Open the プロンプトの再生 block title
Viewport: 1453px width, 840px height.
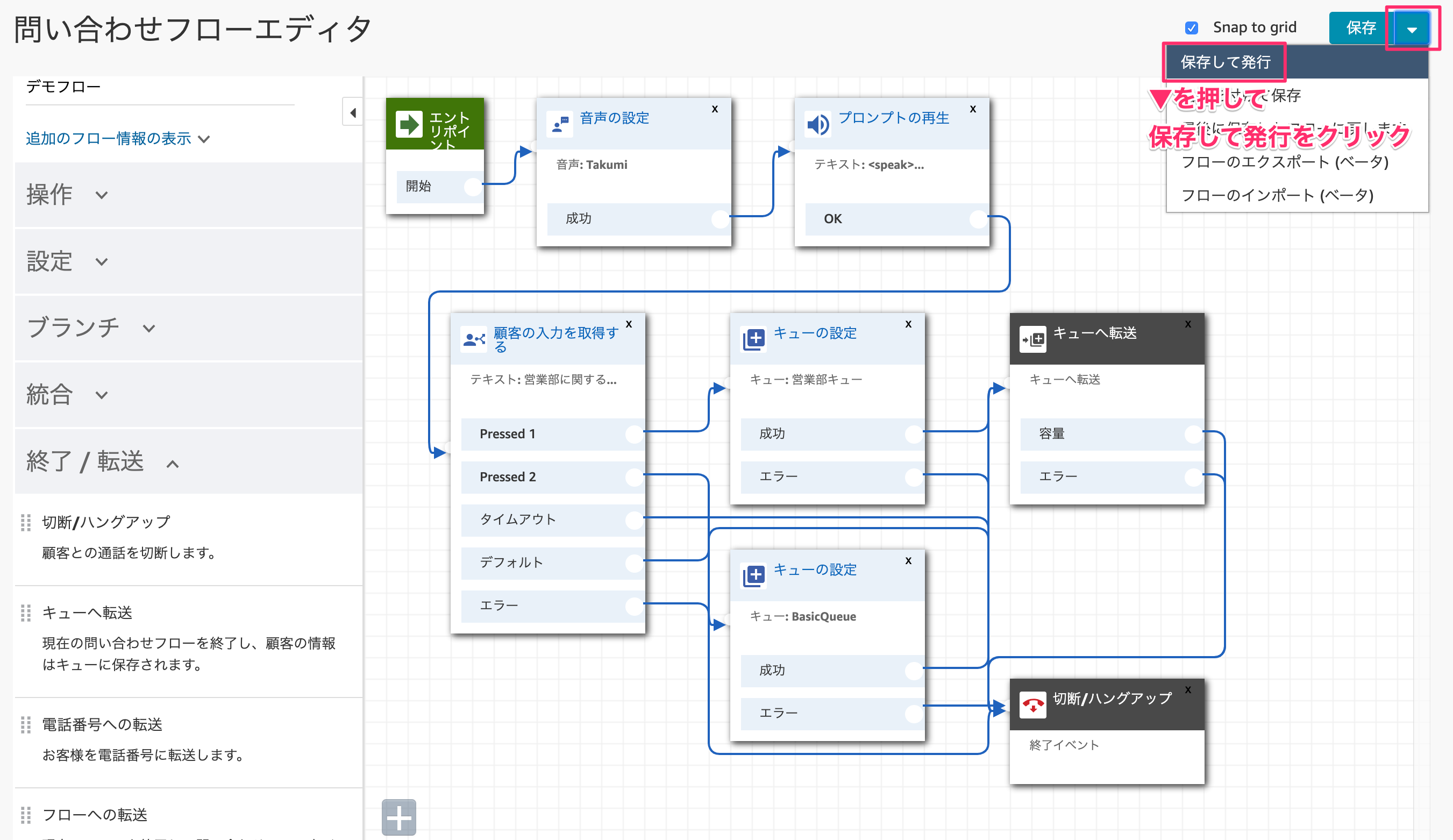click(894, 118)
